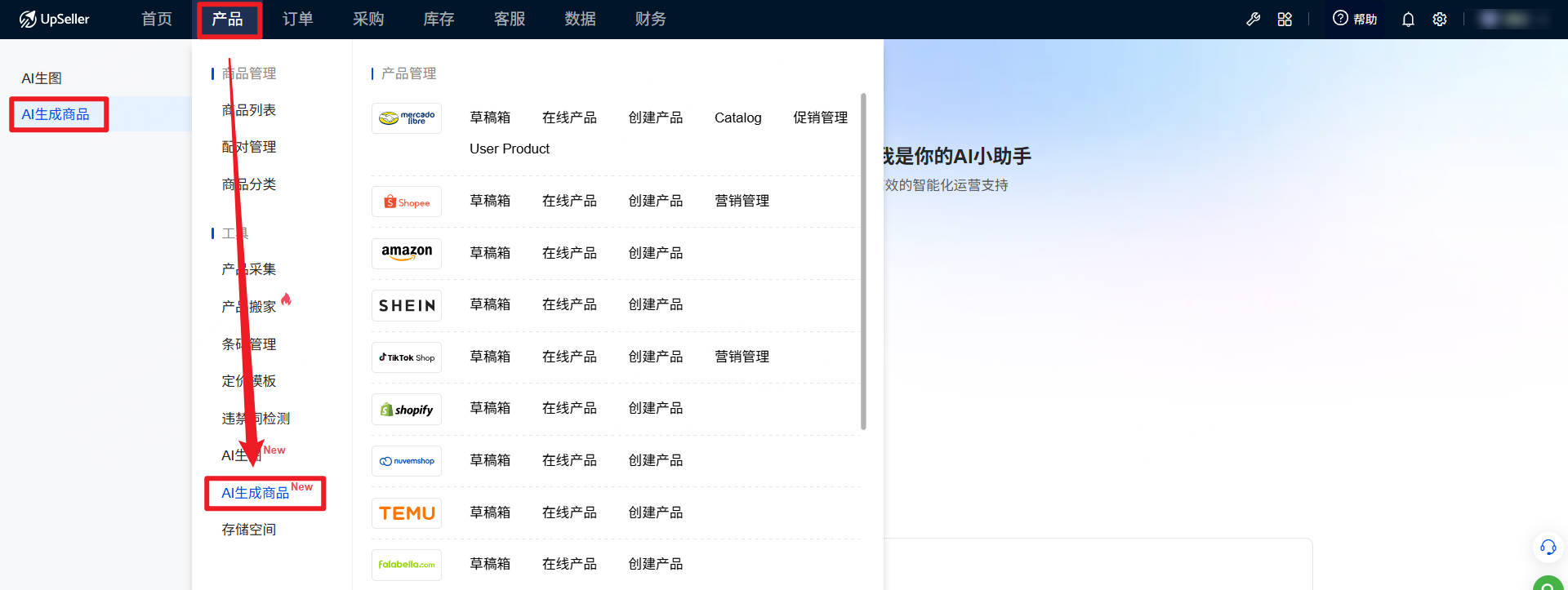Image resolution: width=1568 pixels, height=590 pixels.
Task: Open 违禁词检测 tool
Action: (x=256, y=419)
